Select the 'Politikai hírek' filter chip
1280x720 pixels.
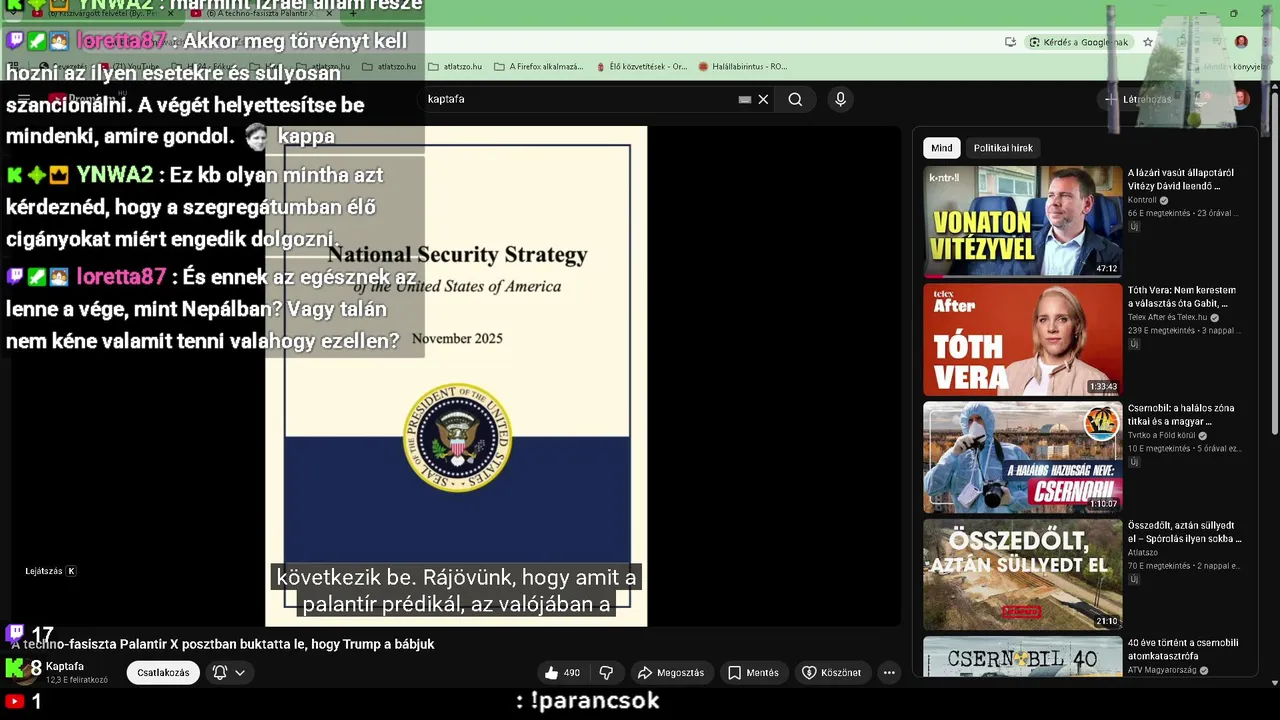(x=1003, y=148)
